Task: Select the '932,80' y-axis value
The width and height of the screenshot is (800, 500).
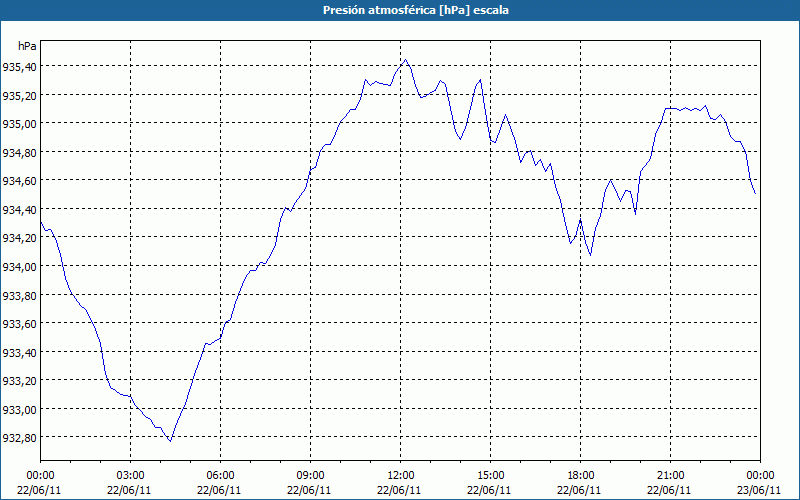Action: 18,438
